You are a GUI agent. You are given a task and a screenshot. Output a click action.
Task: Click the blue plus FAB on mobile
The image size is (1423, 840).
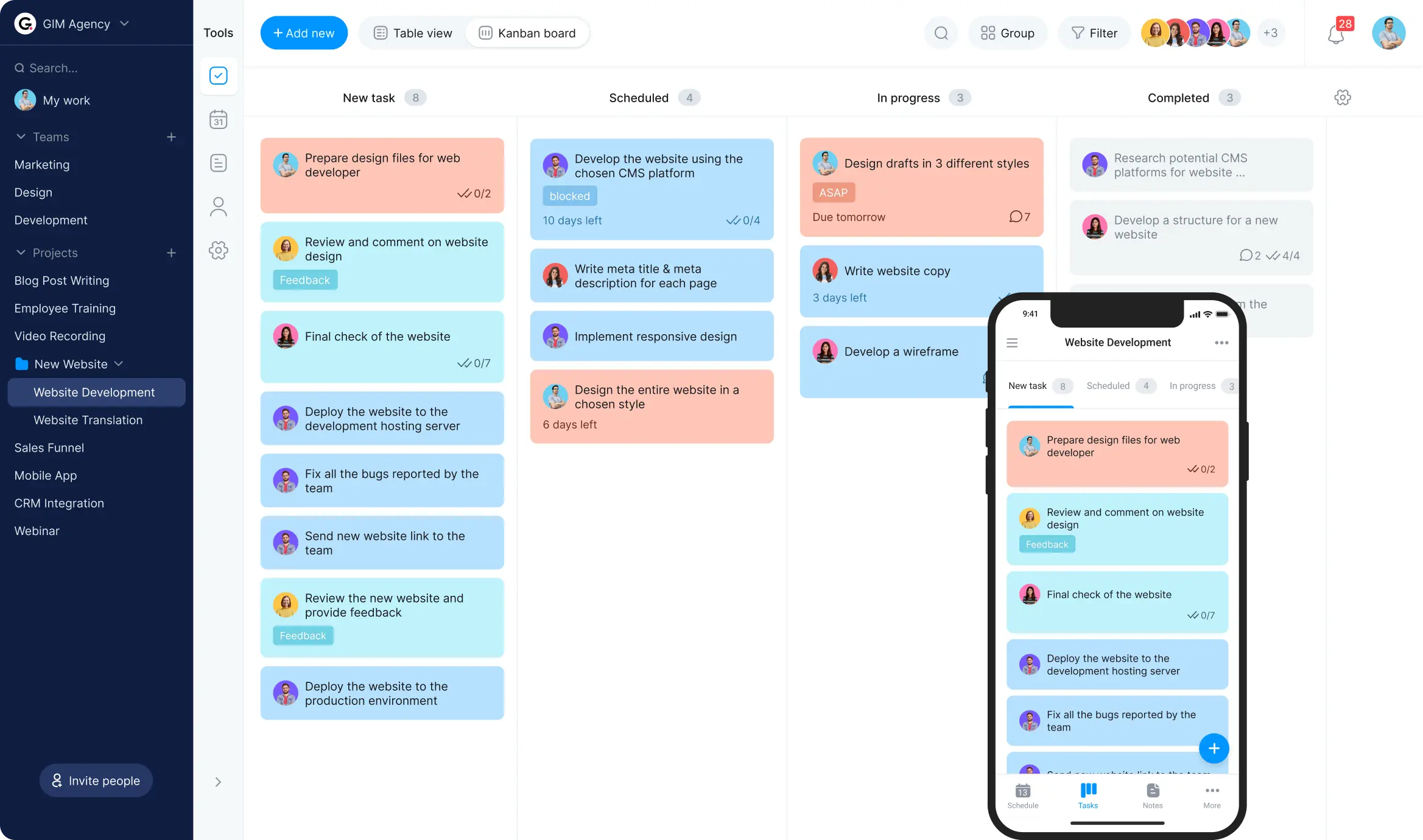(x=1214, y=748)
